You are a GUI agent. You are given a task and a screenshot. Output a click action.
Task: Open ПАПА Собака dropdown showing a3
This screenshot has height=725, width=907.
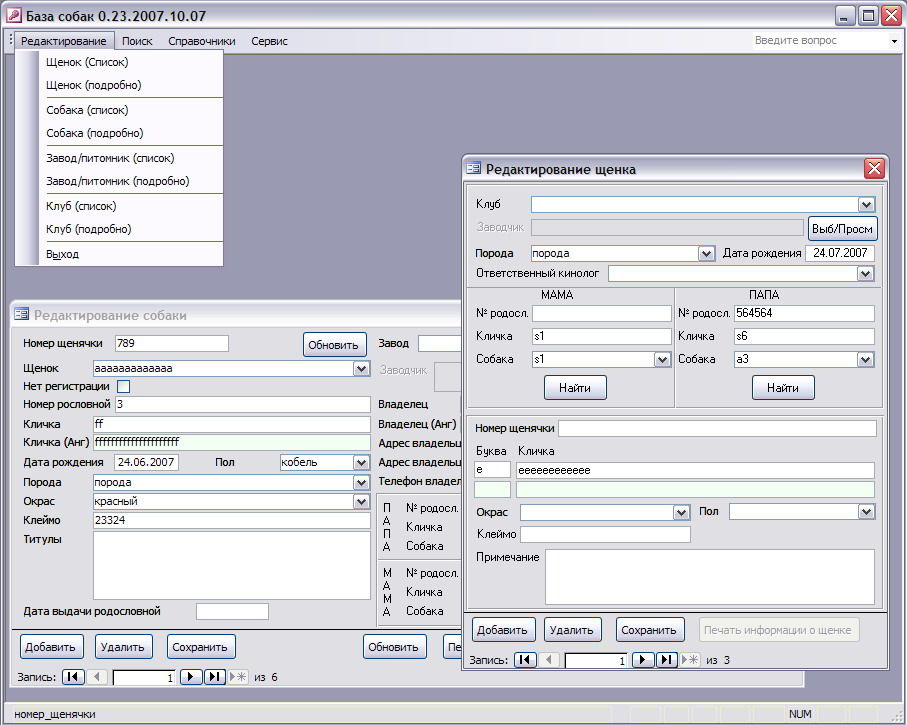click(x=865, y=359)
